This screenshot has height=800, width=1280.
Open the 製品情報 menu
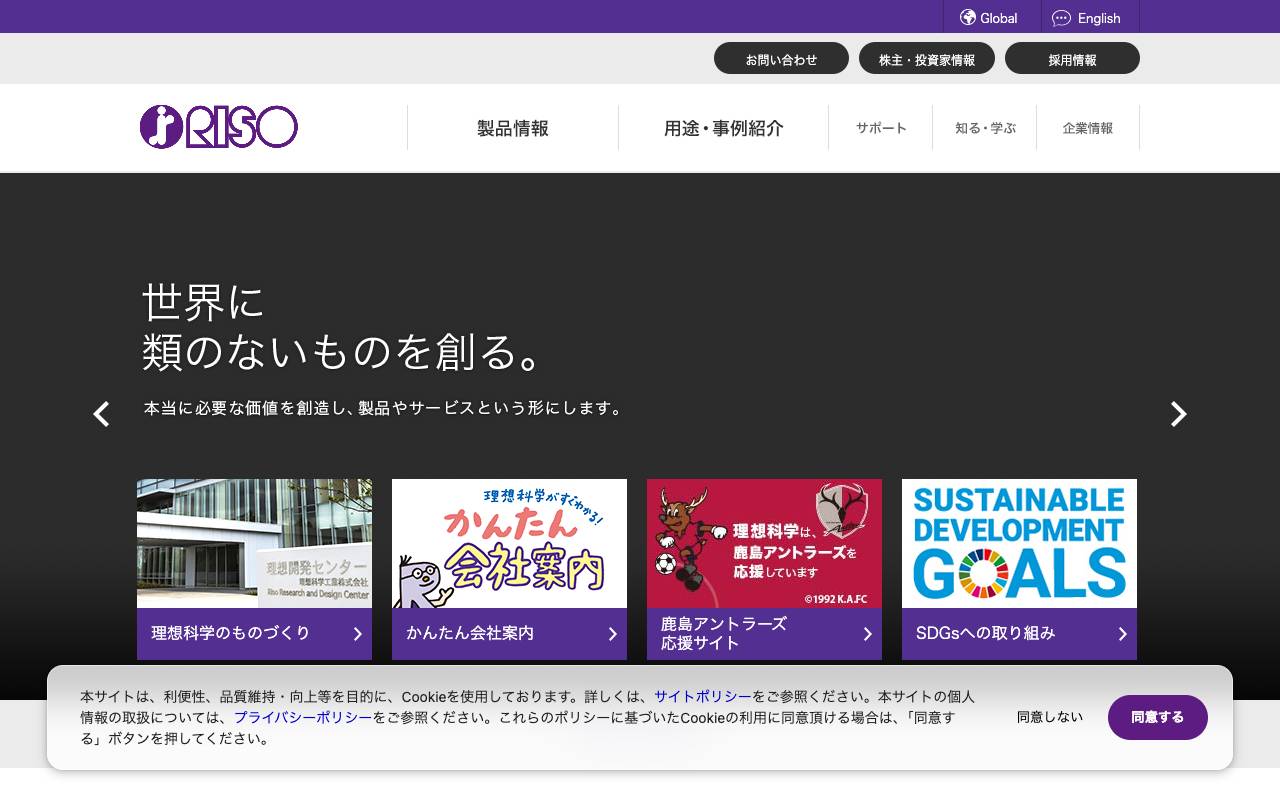tap(512, 128)
